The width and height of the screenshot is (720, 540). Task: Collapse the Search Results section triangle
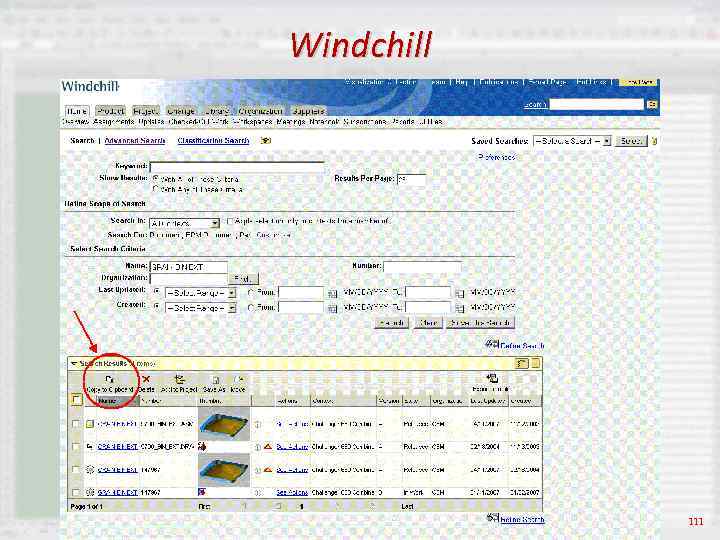pos(73,364)
